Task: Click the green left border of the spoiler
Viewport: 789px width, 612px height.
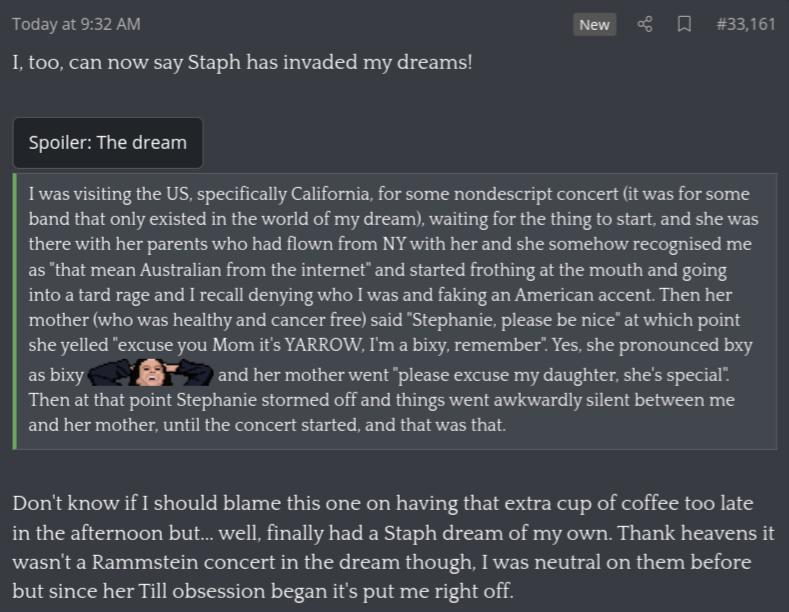Action: 15,310
